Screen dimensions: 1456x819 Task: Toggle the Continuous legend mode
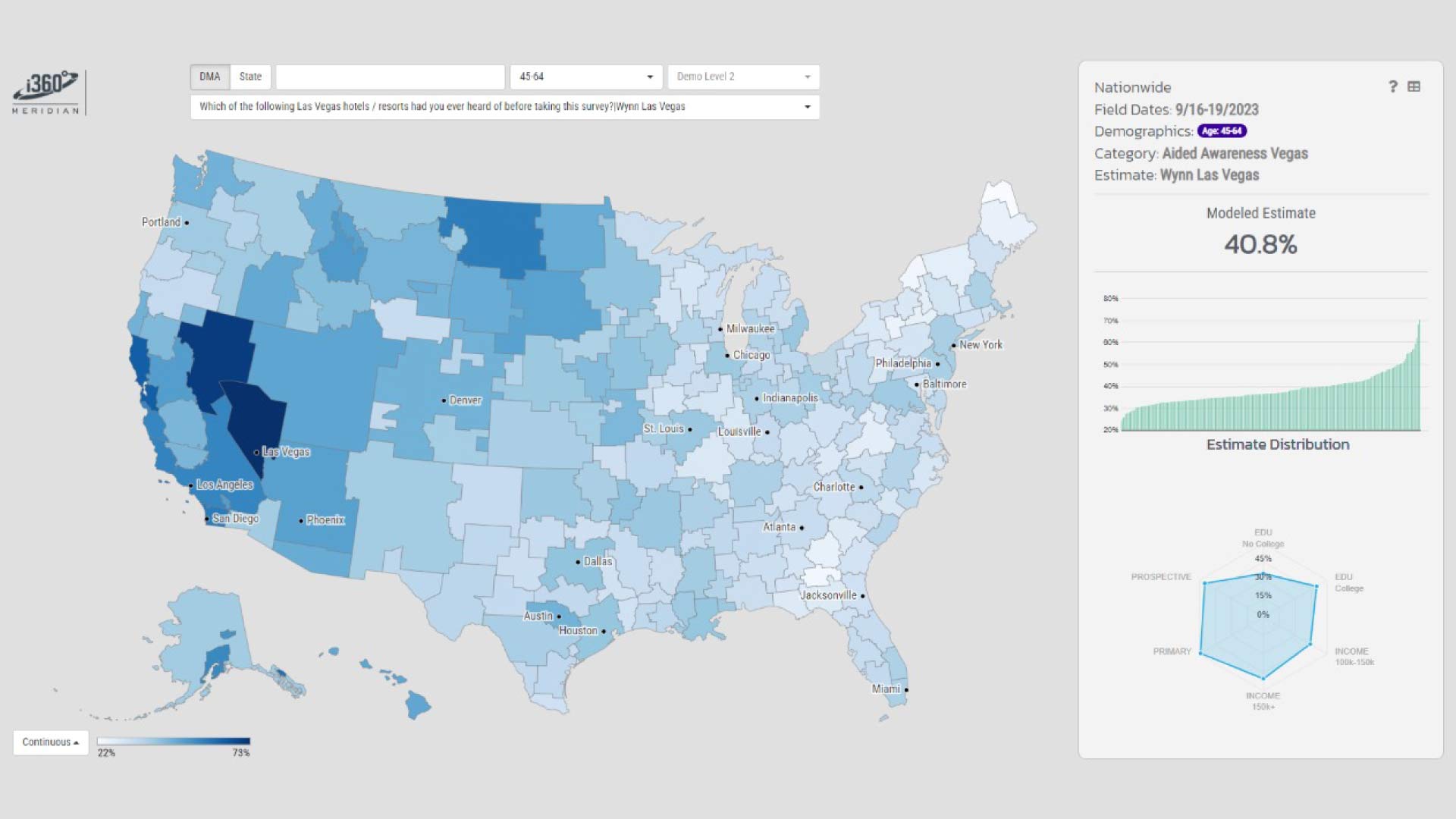(x=51, y=742)
